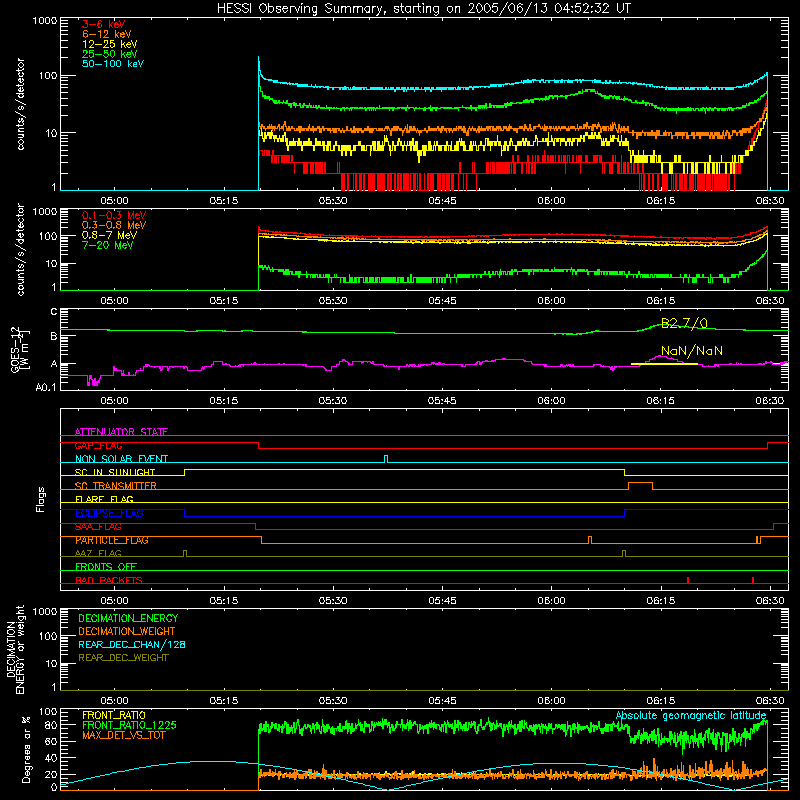Click the FRONT_RATIO legend label

(x=114, y=715)
